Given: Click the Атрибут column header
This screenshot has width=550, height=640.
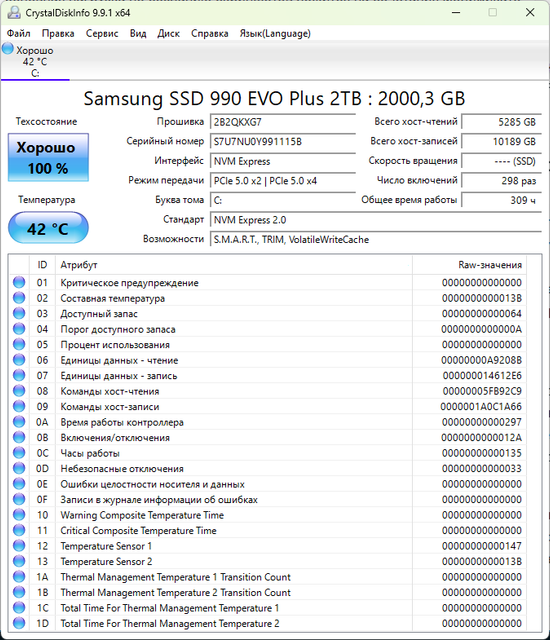Looking at the screenshot, I should pyautogui.click(x=234, y=265).
